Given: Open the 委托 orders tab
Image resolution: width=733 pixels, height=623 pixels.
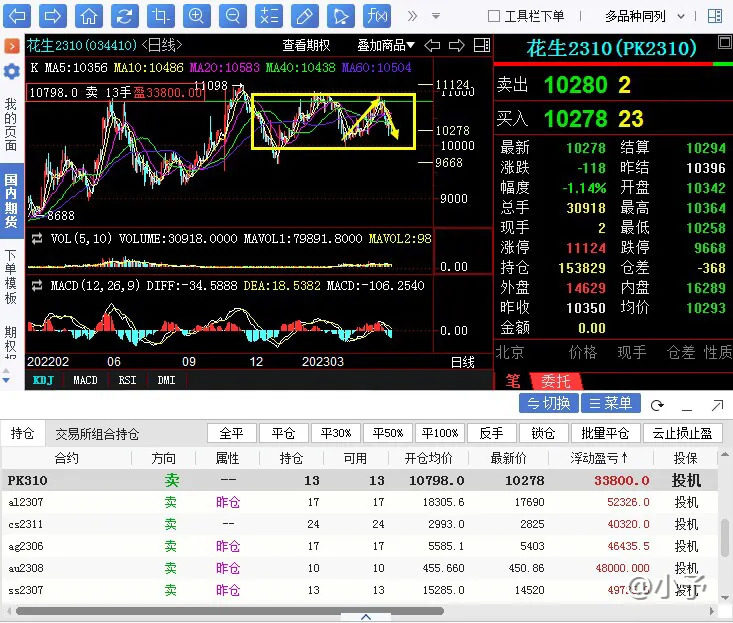Looking at the screenshot, I should pos(556,381).
